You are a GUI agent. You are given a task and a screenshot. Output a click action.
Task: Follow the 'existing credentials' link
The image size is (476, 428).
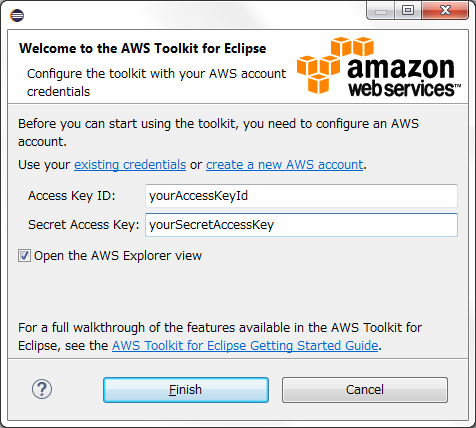click(130, 165)
